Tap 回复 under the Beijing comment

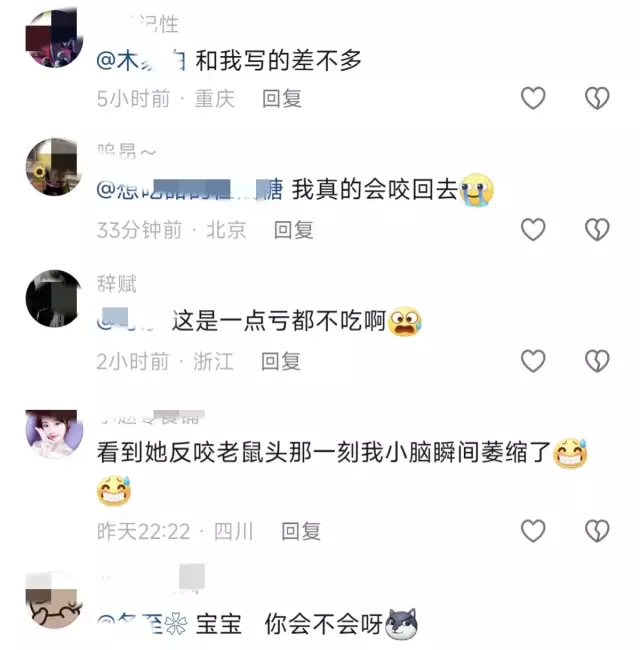tap(293, 230)
